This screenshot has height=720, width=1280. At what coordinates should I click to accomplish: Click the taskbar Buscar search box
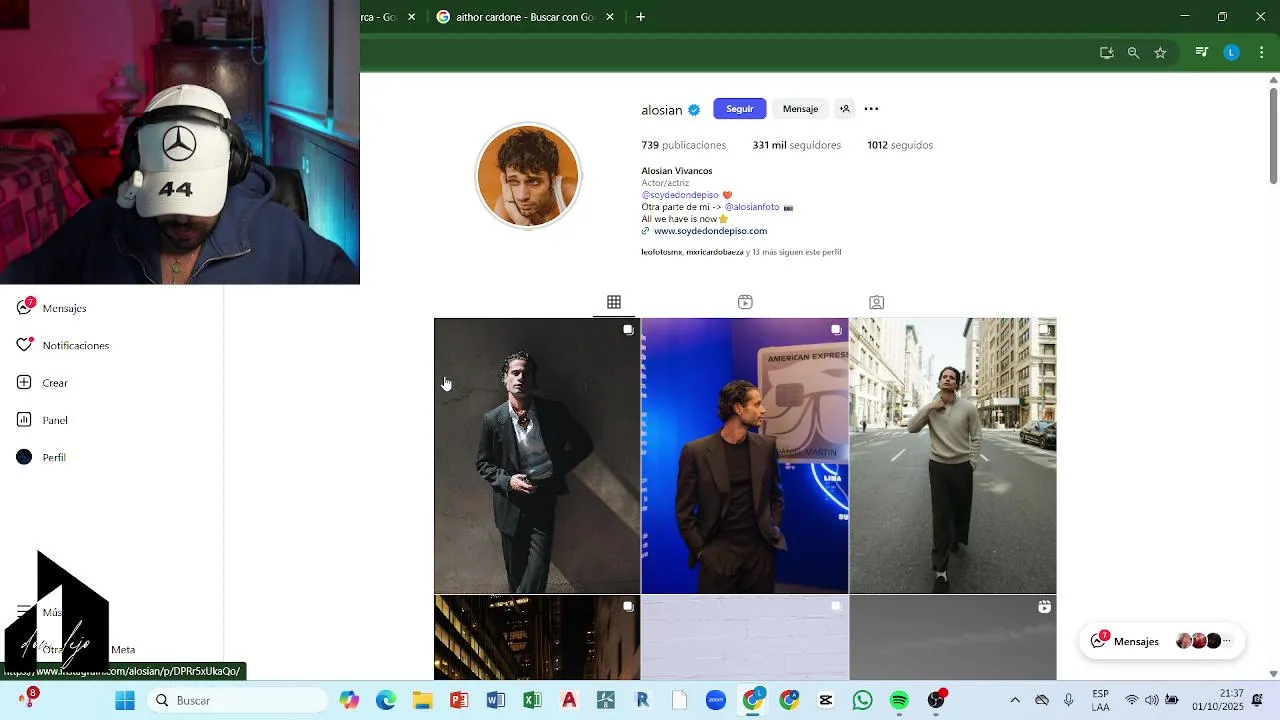point(240,700)
